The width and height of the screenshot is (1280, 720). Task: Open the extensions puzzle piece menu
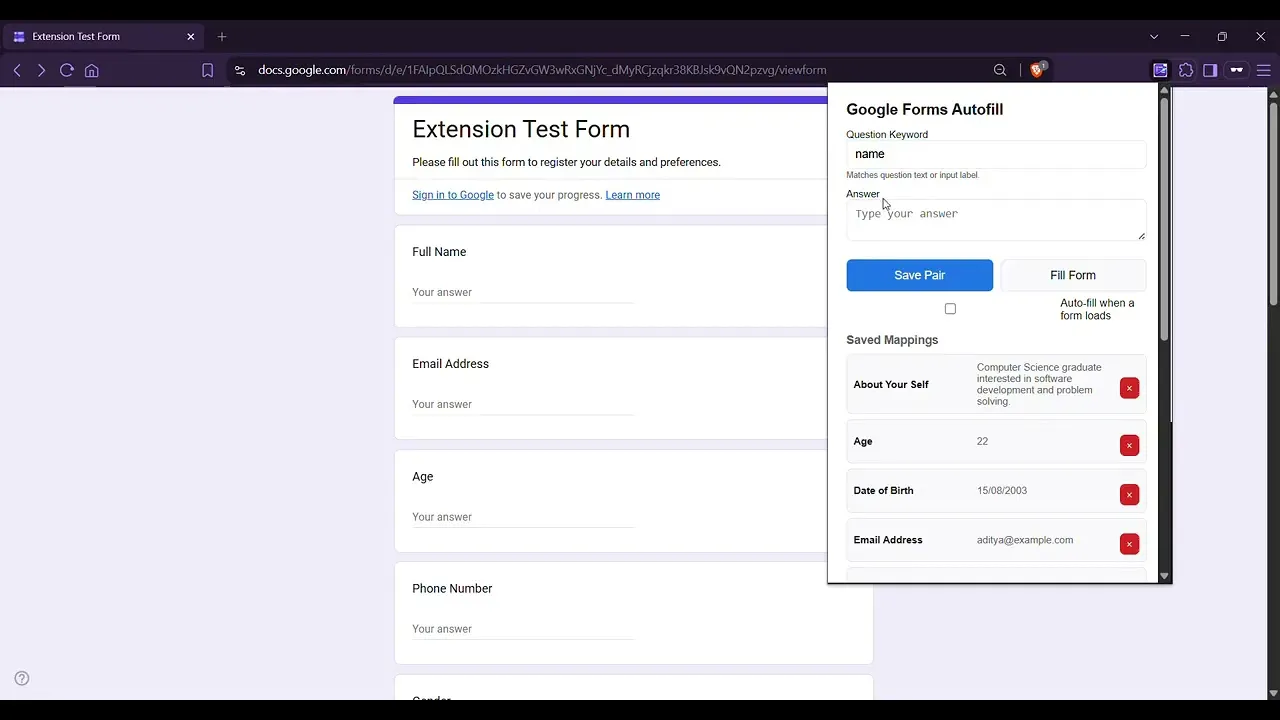1186,70
